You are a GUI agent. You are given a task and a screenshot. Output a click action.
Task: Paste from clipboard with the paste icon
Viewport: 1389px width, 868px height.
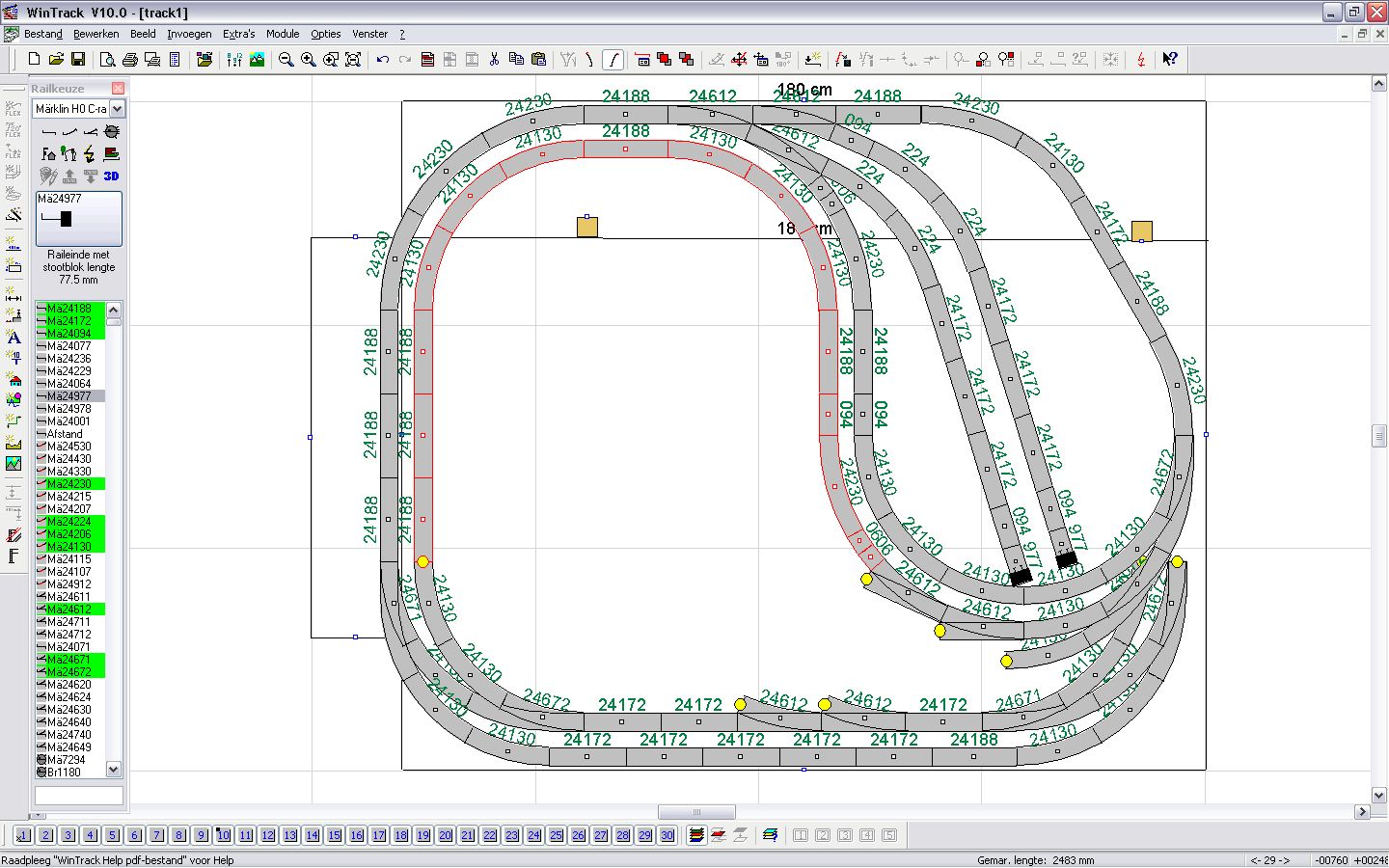tap(538, 60)
